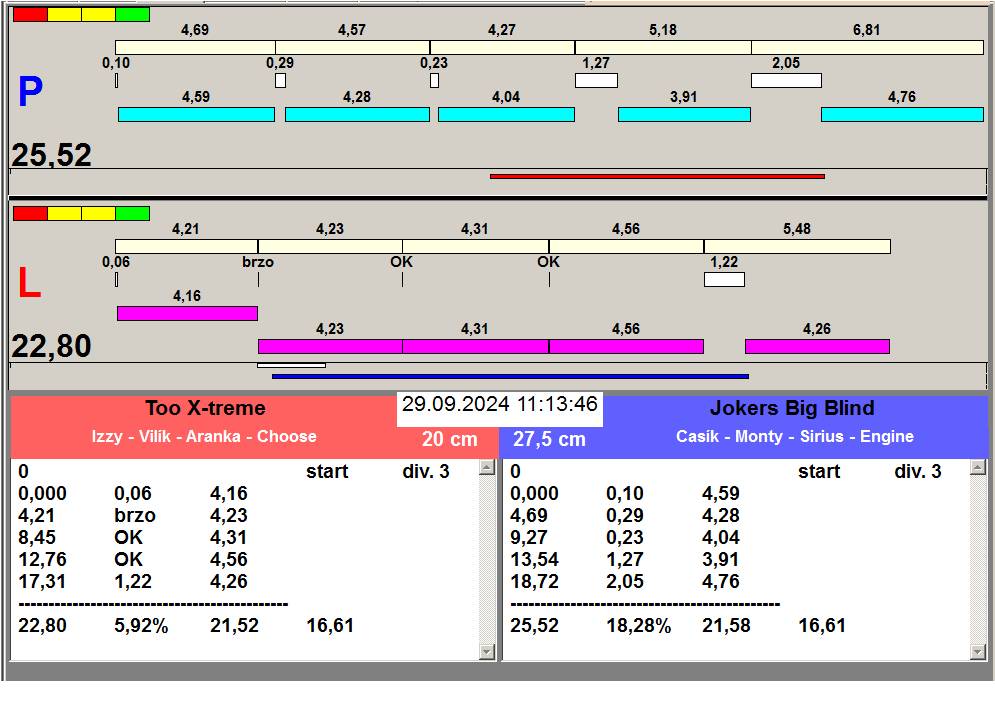
Task: Click the red line under lane P
Action: click(x=657, y=176)
